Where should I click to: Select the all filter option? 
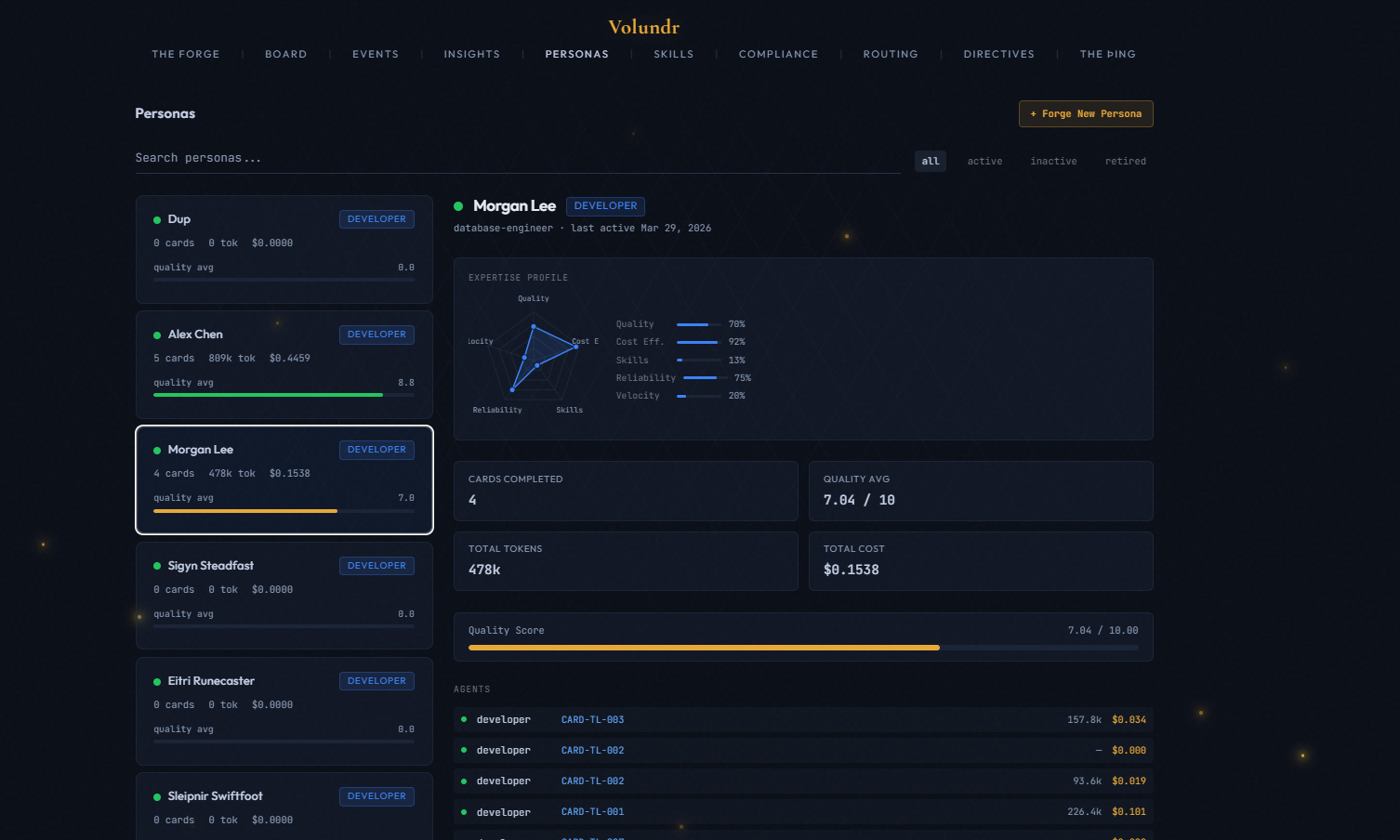(x=930, y=162)
